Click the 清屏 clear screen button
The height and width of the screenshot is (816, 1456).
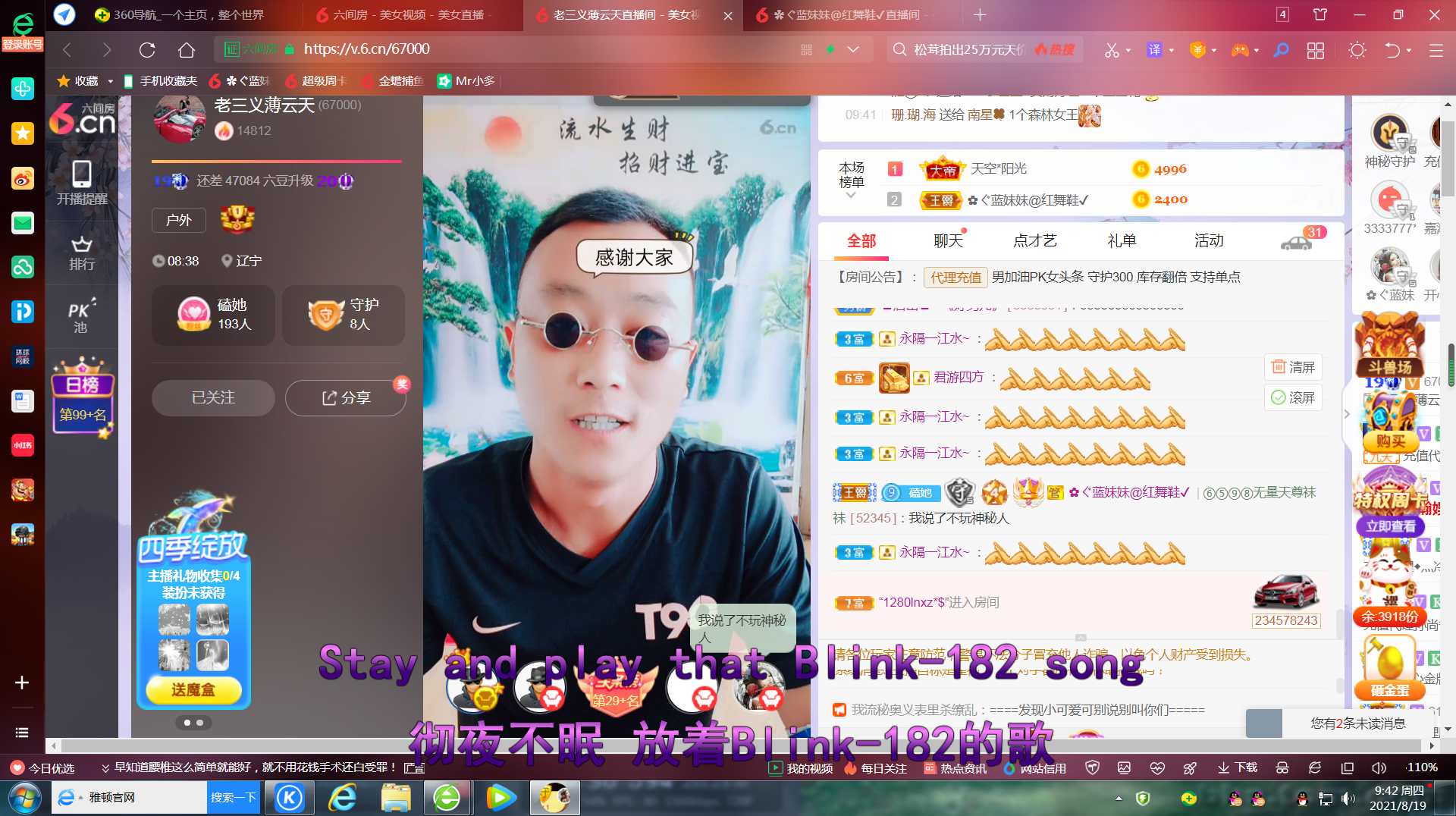1293,367
